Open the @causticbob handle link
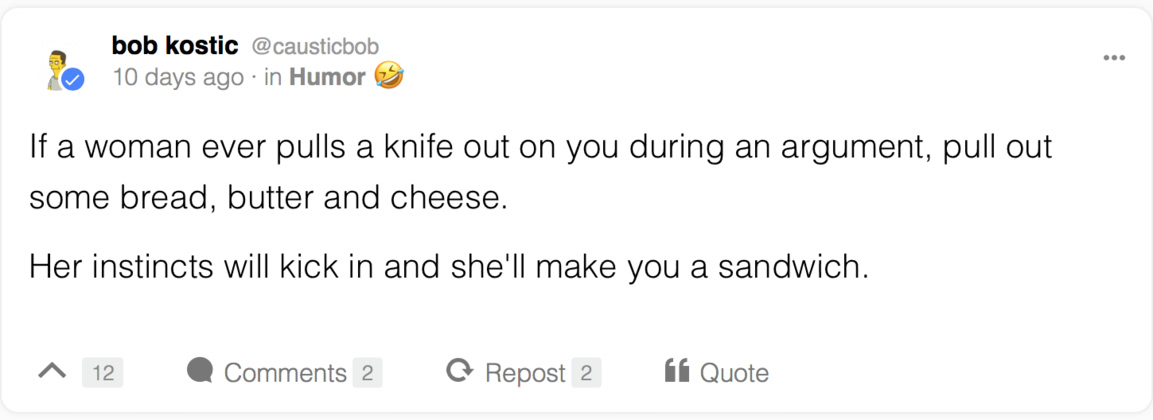1153x420 pixels. (x=315, y=47)
